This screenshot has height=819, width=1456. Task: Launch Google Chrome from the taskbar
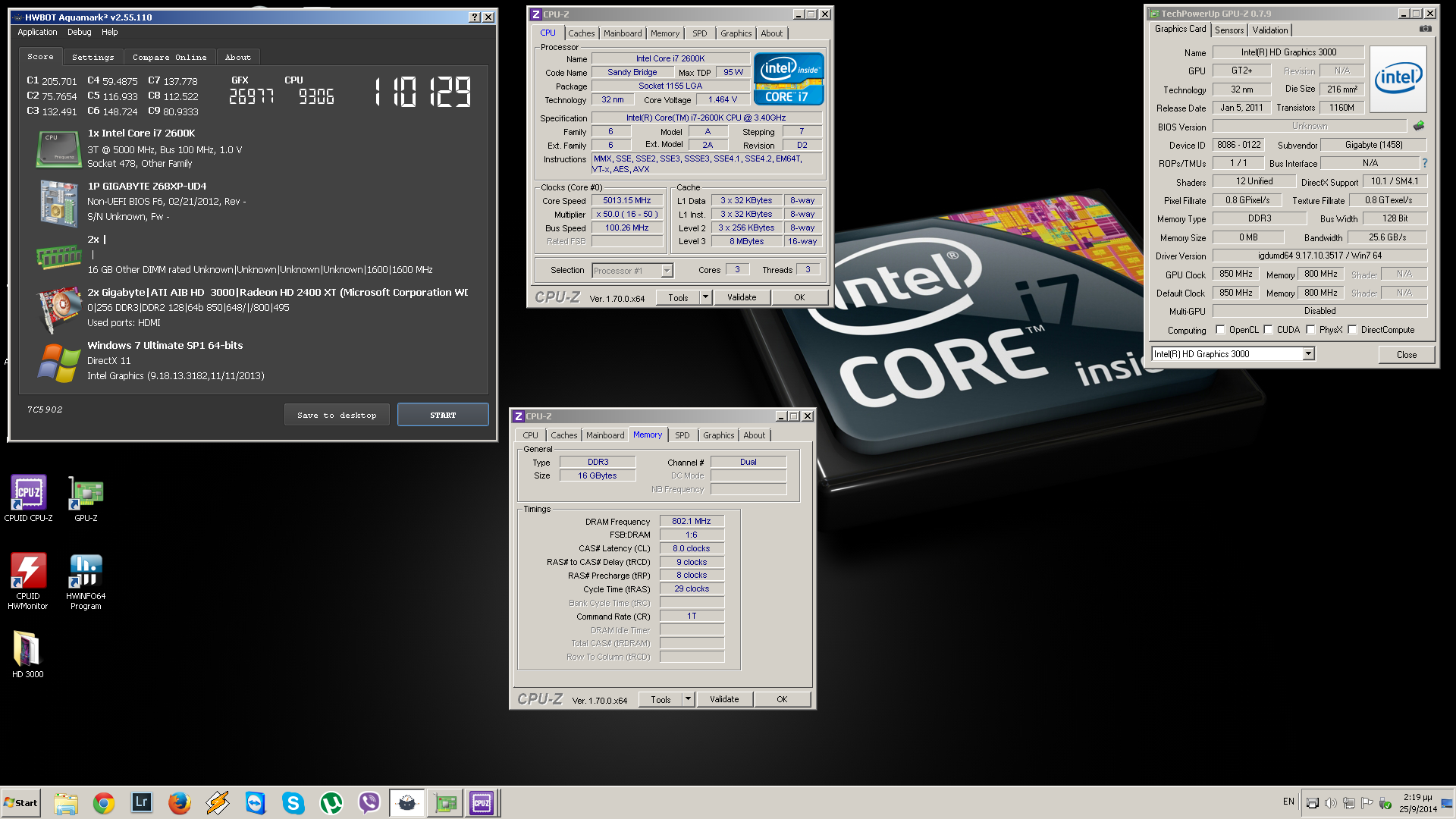click(x=104, y=802)
